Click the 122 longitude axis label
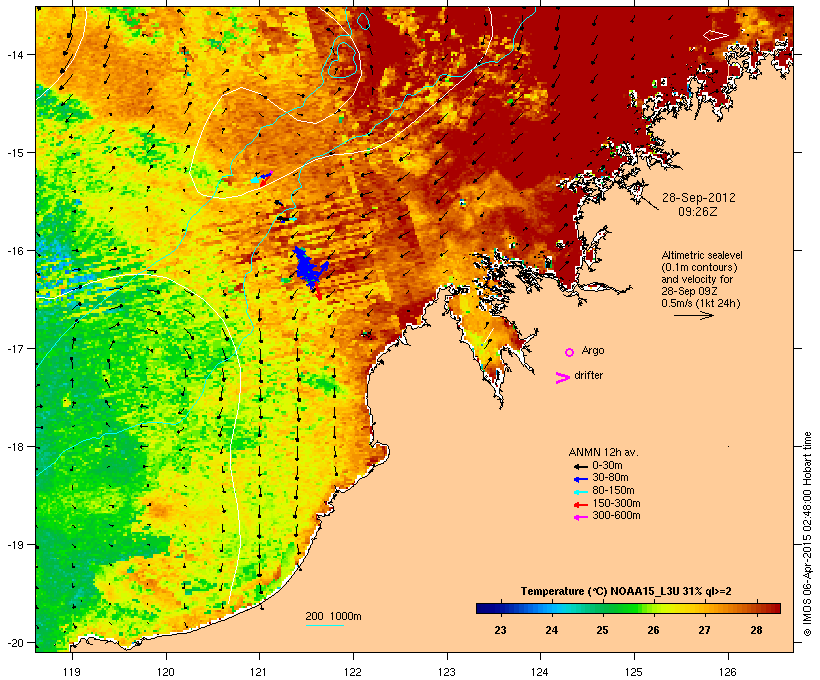Screen dimensions: 820x680 [353, 672]
